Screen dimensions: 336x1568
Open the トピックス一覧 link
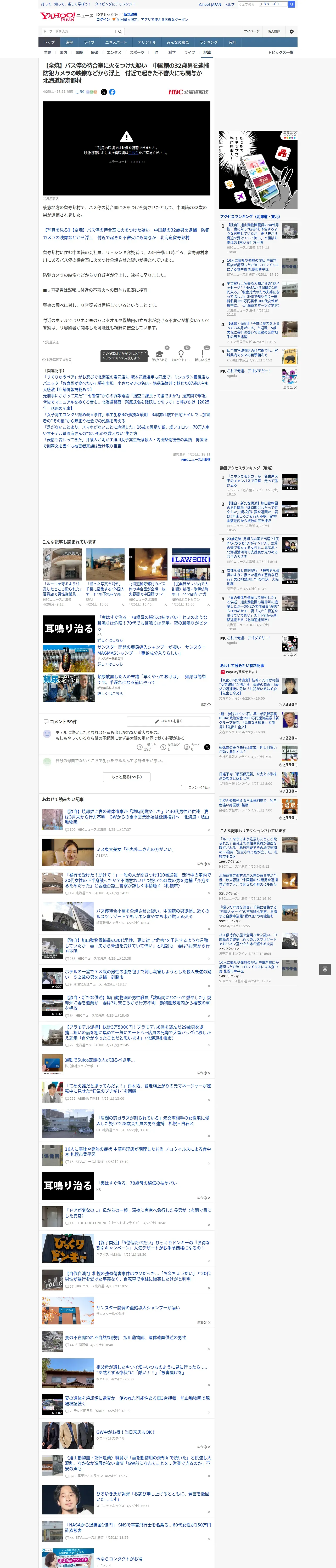(x=281, y=52)
